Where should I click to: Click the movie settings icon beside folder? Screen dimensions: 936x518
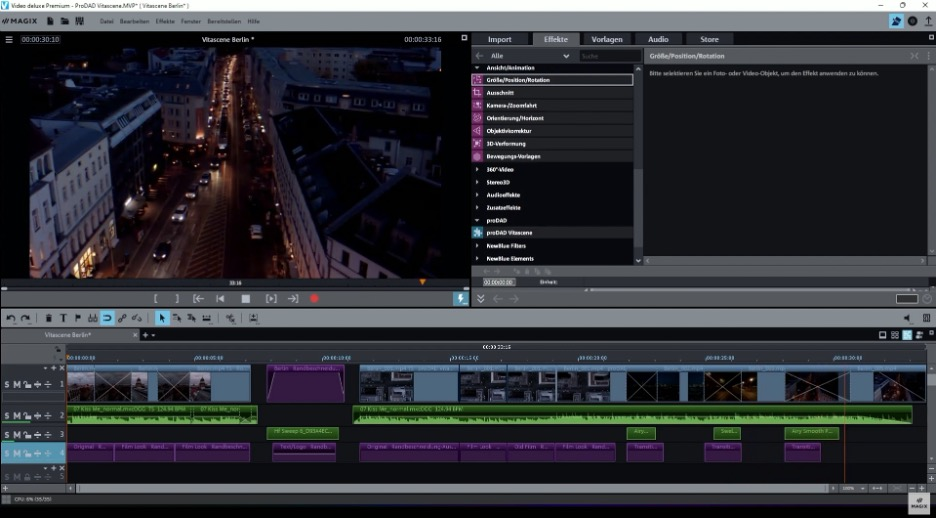(x=79, y=21)
